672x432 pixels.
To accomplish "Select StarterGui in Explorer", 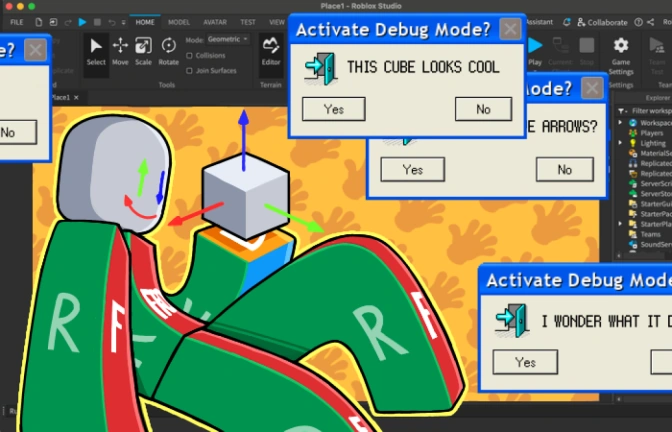I will click(650, 204).
